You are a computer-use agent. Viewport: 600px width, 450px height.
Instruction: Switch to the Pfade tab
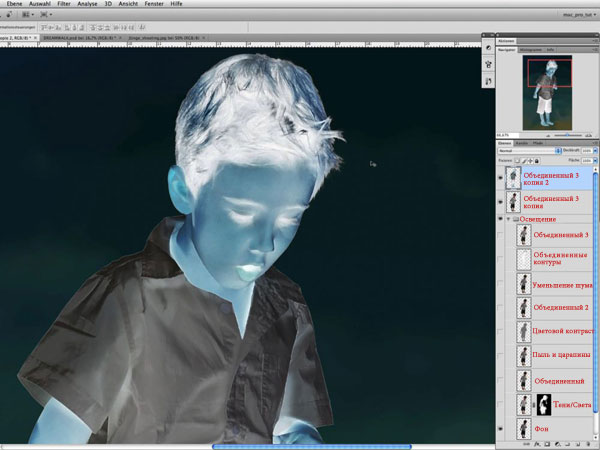click(x=538, y=143)
